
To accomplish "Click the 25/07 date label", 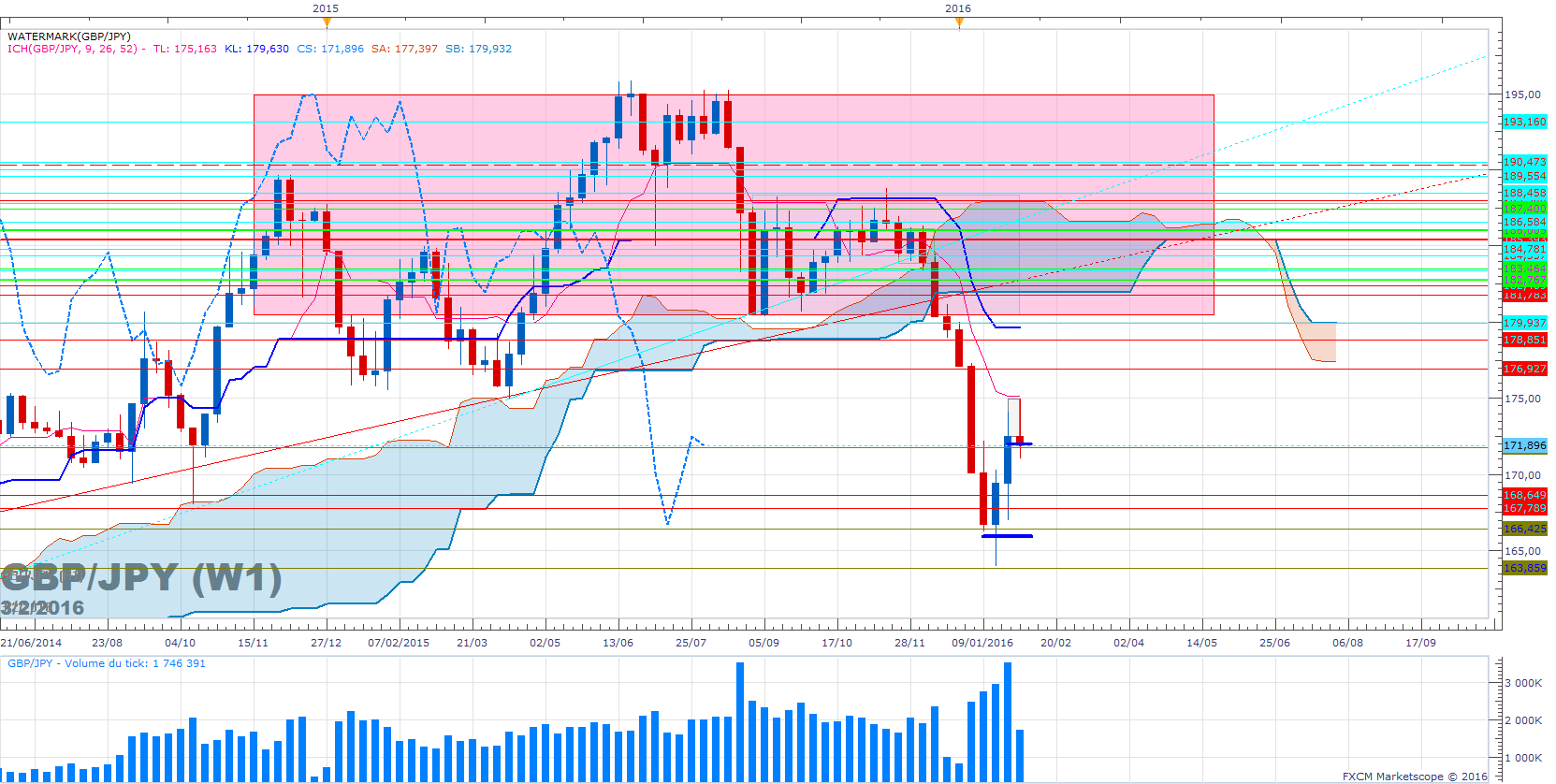I will tap(691, 643).
